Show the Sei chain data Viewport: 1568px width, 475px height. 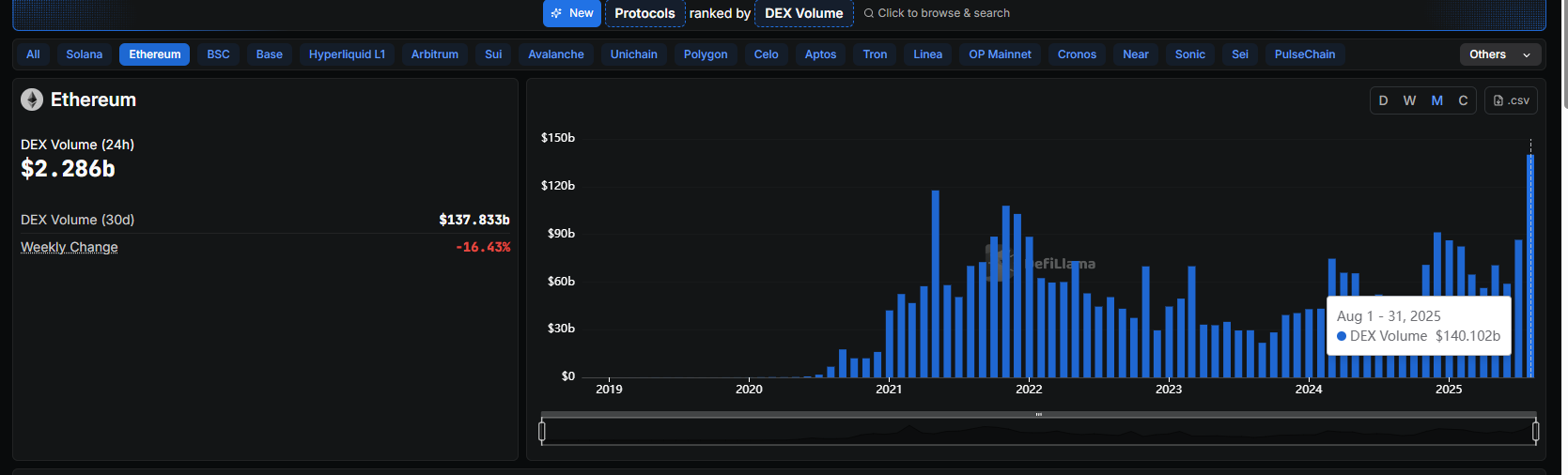pos(1240,54)
